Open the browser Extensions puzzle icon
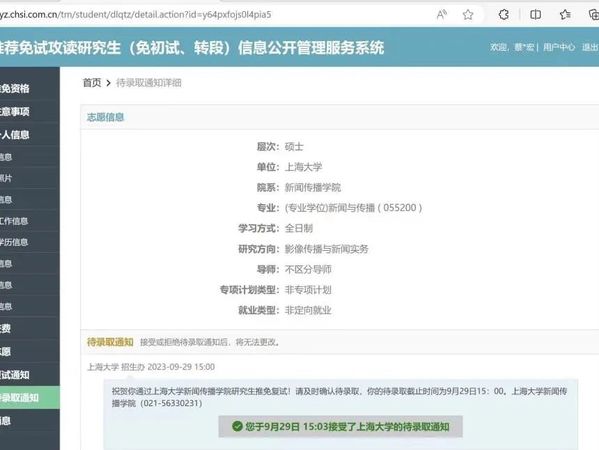The height and width of the screenshot is (450, 599). click(x=503, y=15)
